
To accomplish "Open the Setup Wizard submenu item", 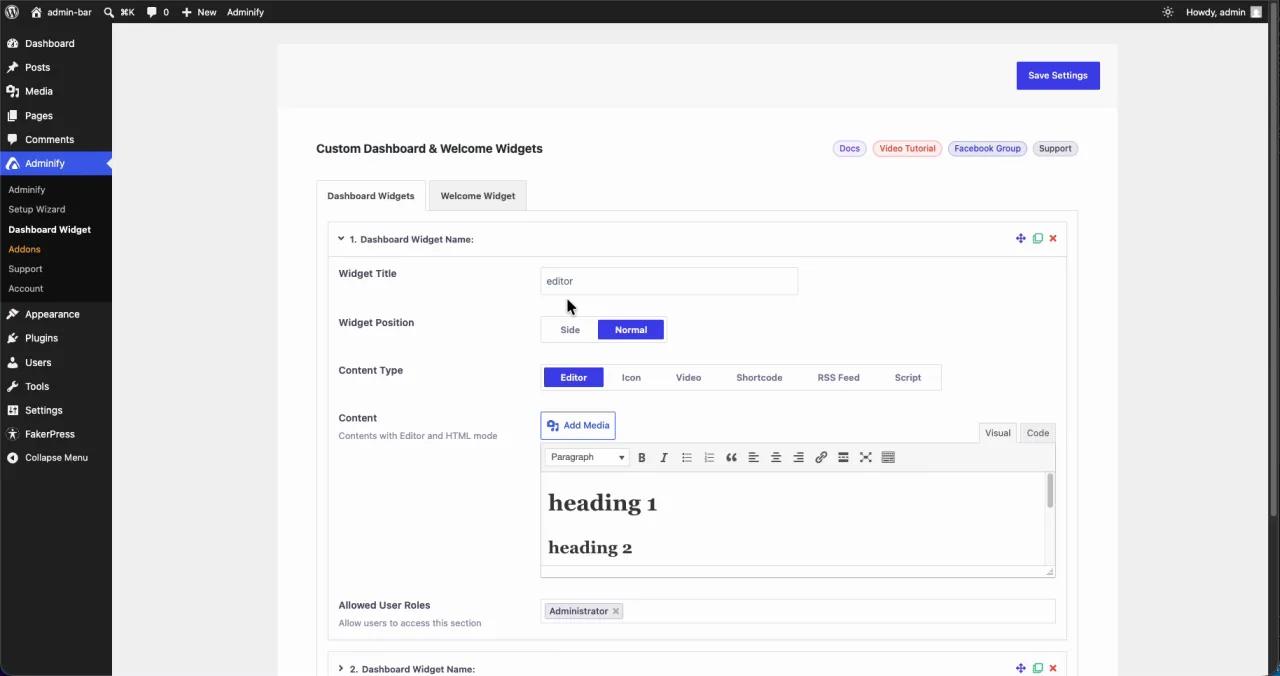I will pos(37,209).
